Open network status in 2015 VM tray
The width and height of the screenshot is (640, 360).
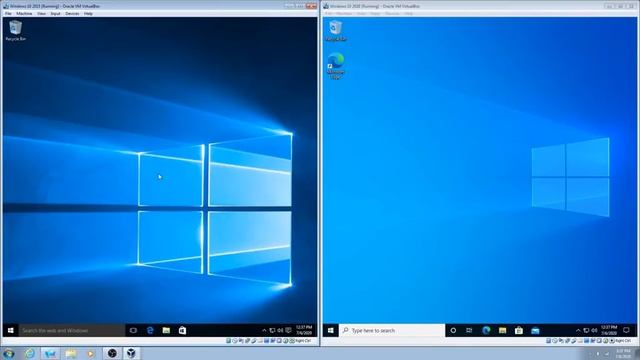click(272, 330)
